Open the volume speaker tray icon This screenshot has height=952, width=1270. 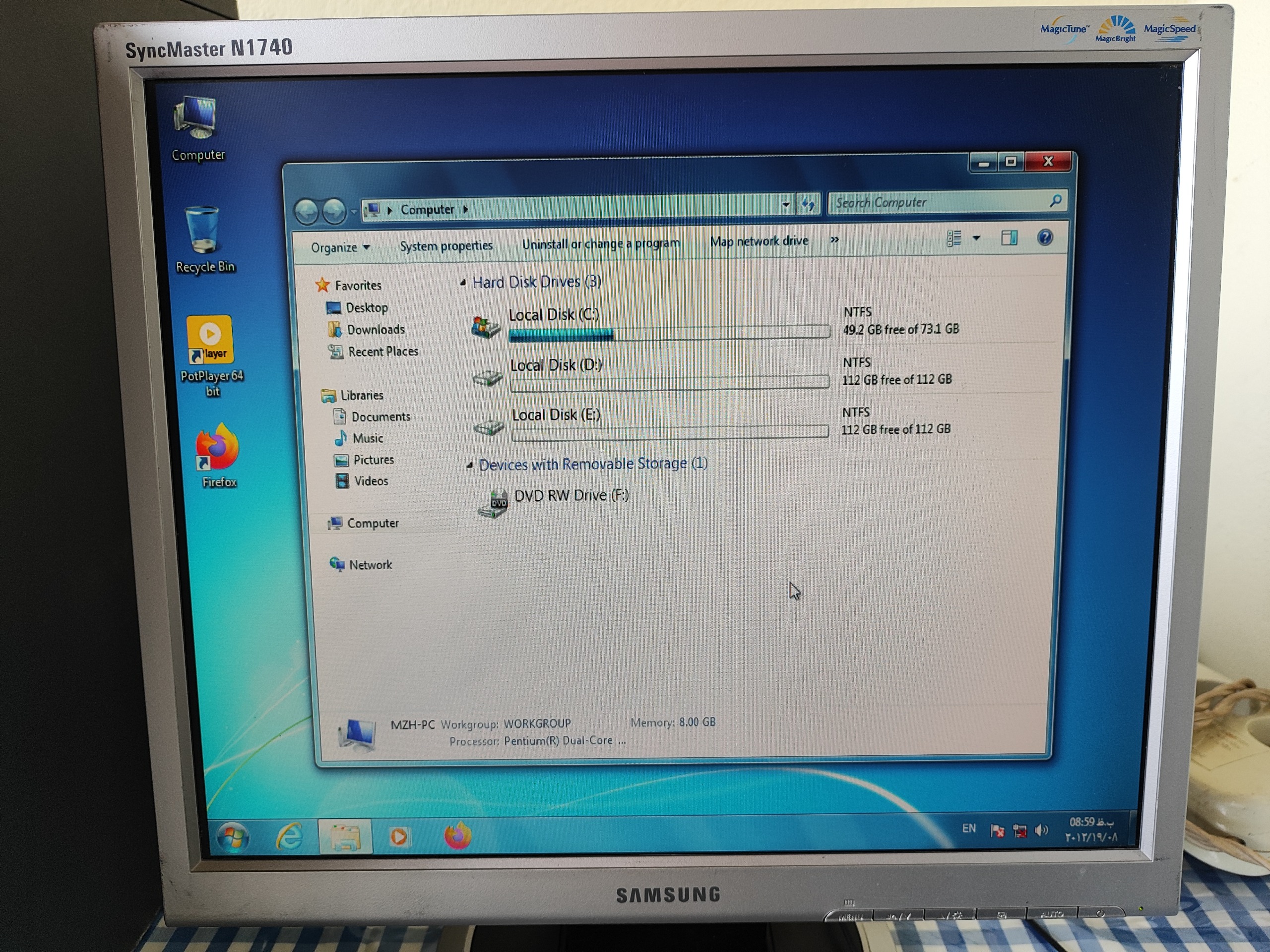(x=1040, y=831)
